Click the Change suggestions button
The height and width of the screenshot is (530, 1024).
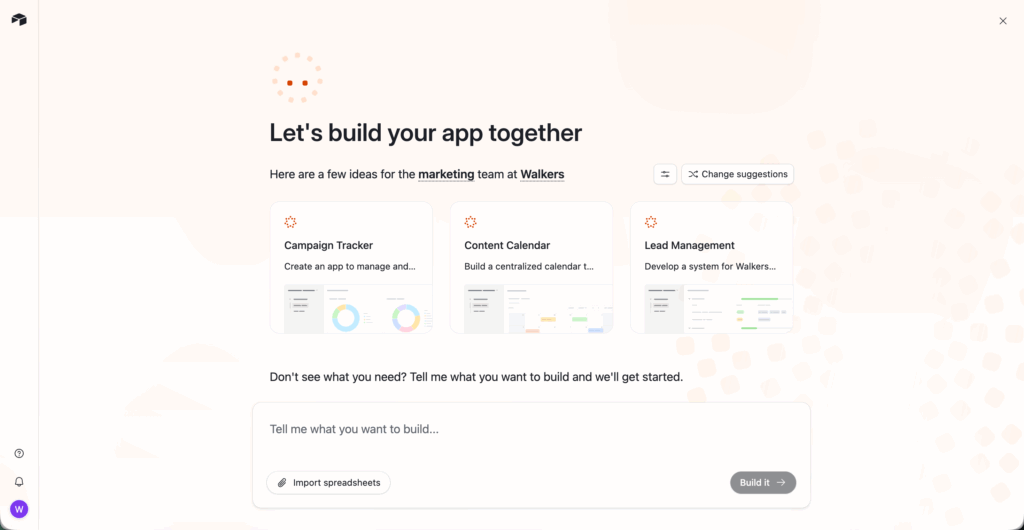coord(737,174)
